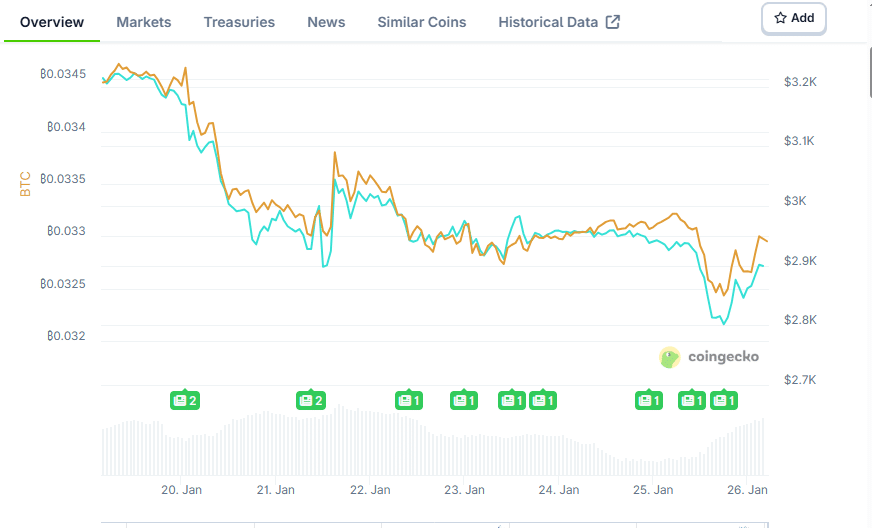Image resolution: width=872 pixels, height=528 pixels.
Task: Open the news marker showing 2 near 21 Jan
Action: [311, 400]
